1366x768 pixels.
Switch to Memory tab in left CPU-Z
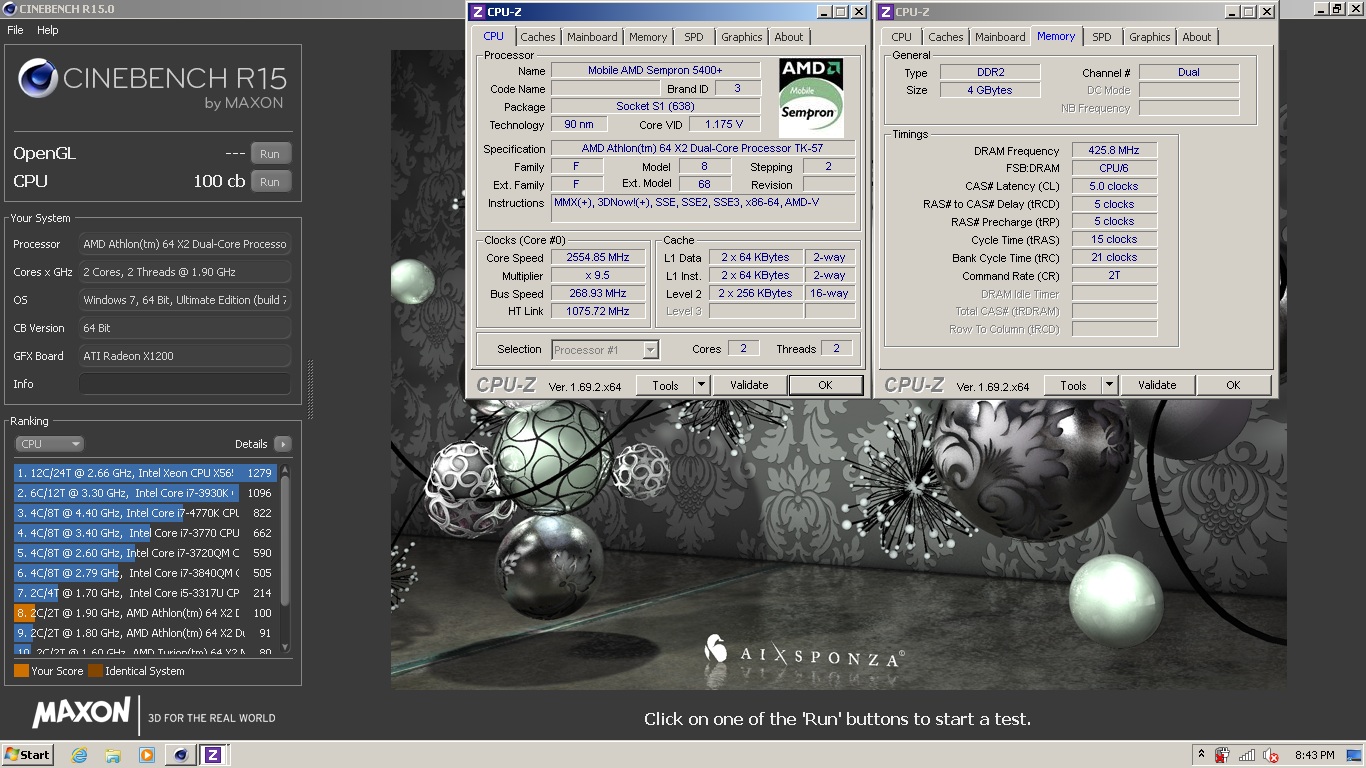coord(648,37)
